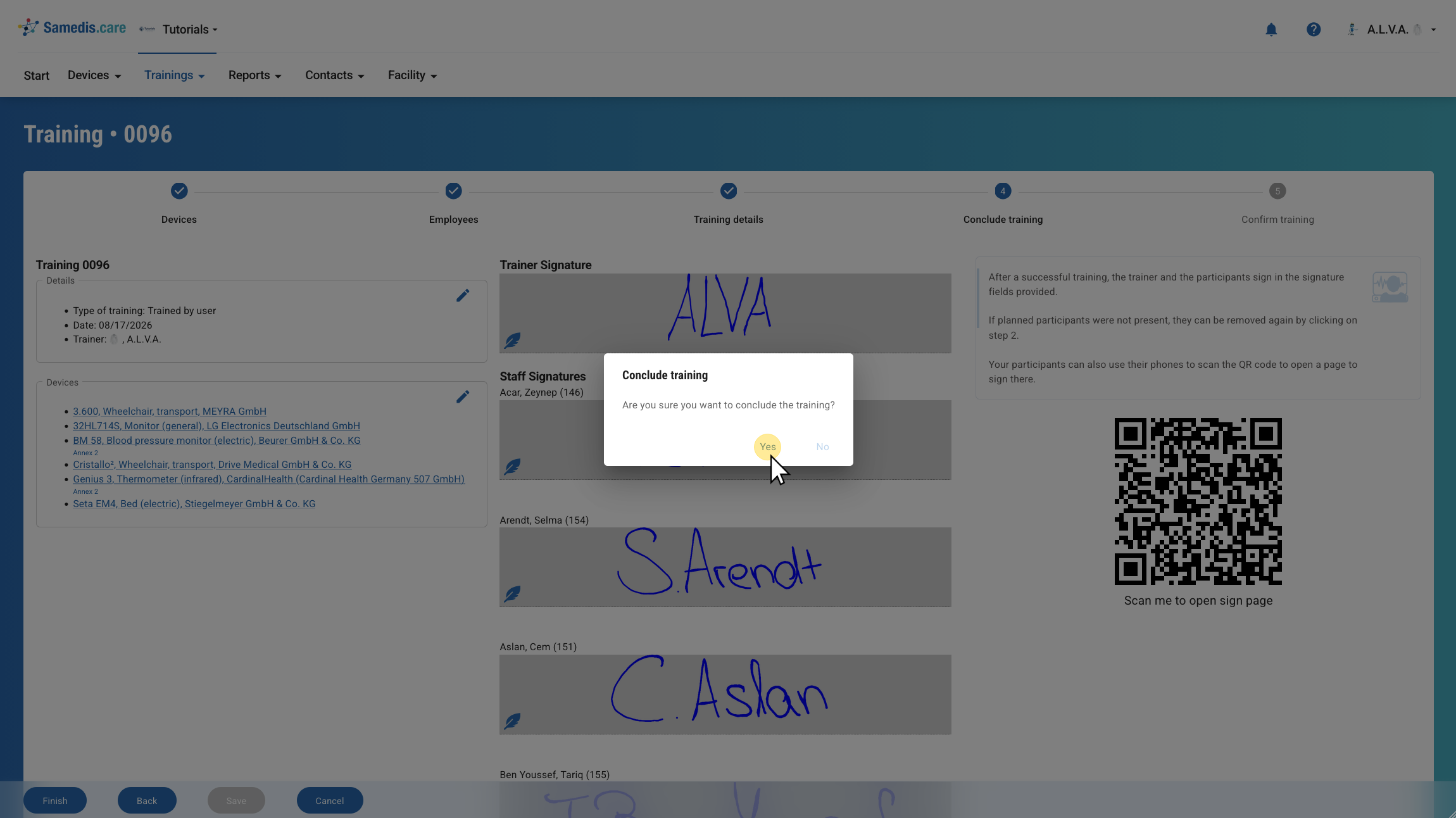Viewport: 1456px width, 818px height.
Task: Click the Employees step label
Action: tap(453, 220)
